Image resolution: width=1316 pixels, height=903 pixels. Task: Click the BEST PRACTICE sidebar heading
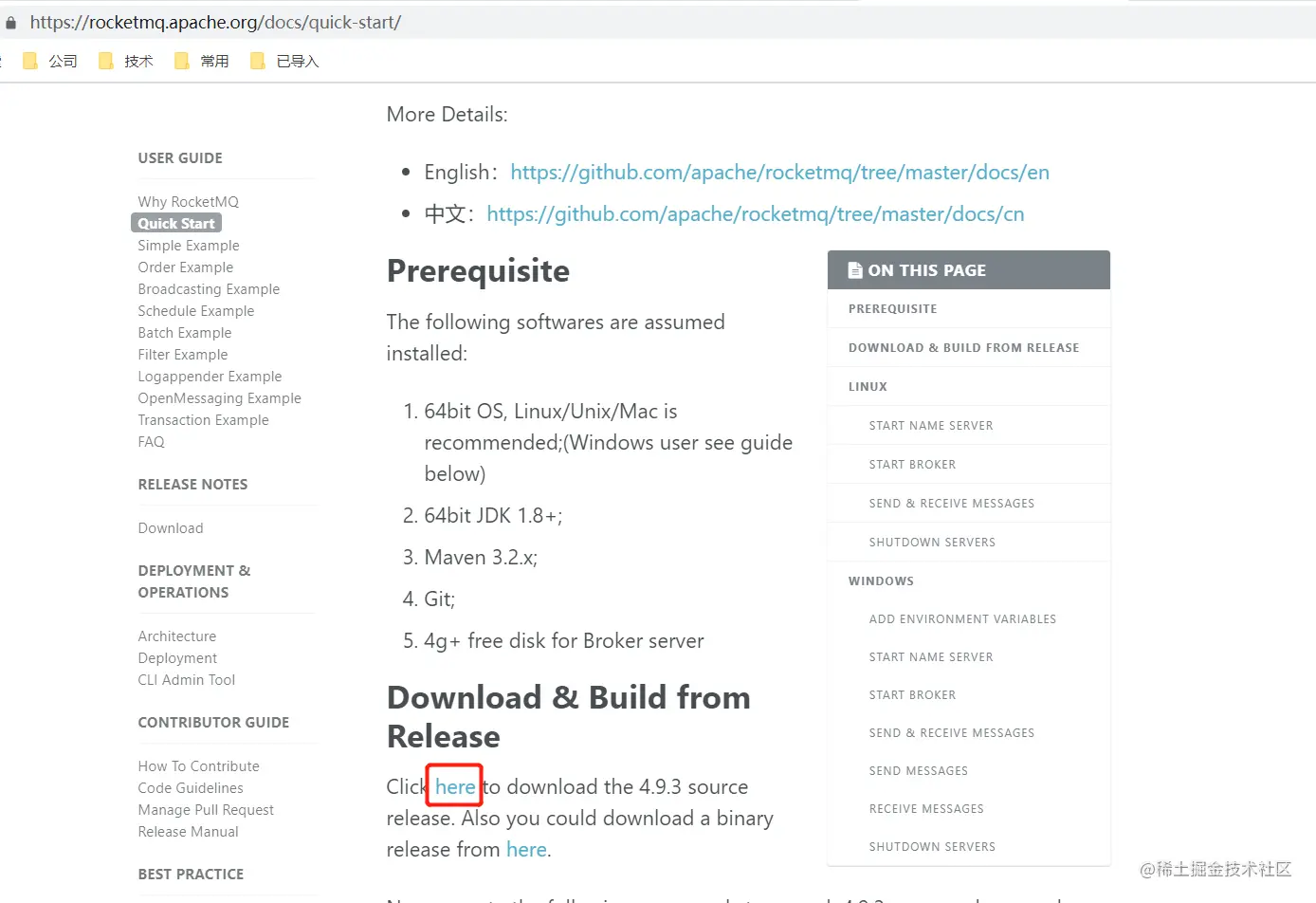[x=191, y=874]
